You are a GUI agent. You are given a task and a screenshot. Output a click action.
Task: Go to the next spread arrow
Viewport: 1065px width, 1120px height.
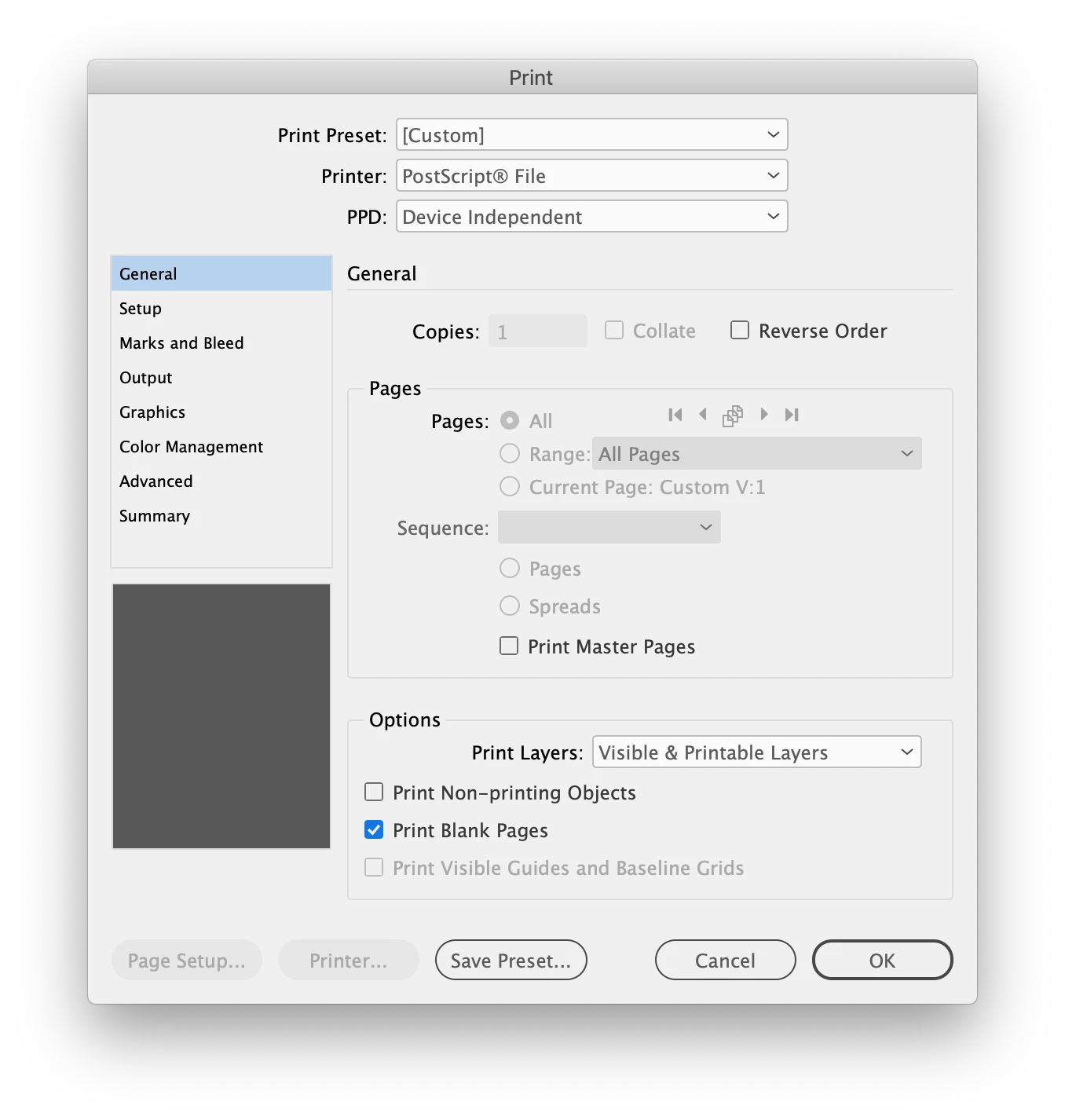tap(763, 414)
